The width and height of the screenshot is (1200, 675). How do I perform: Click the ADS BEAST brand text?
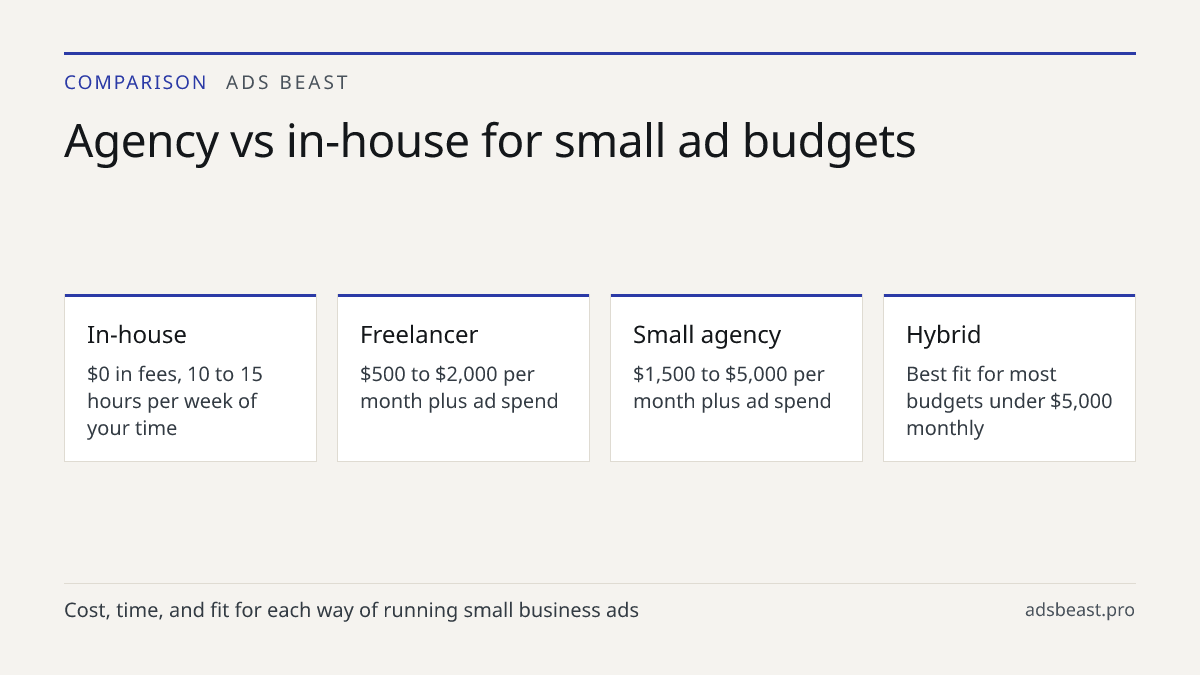[288, 83]
